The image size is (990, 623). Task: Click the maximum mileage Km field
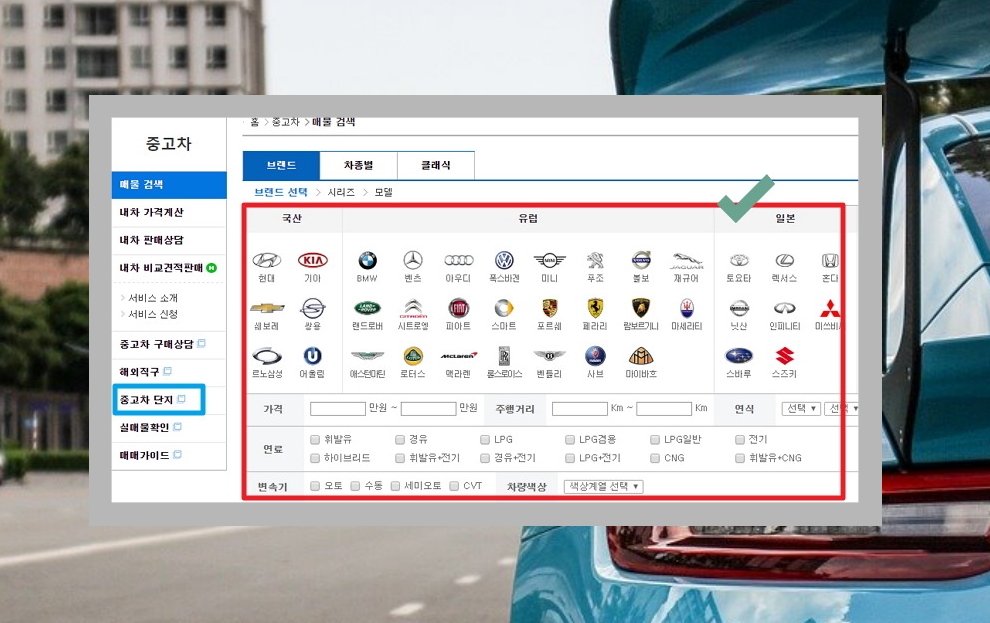click(x=664, y=409)
